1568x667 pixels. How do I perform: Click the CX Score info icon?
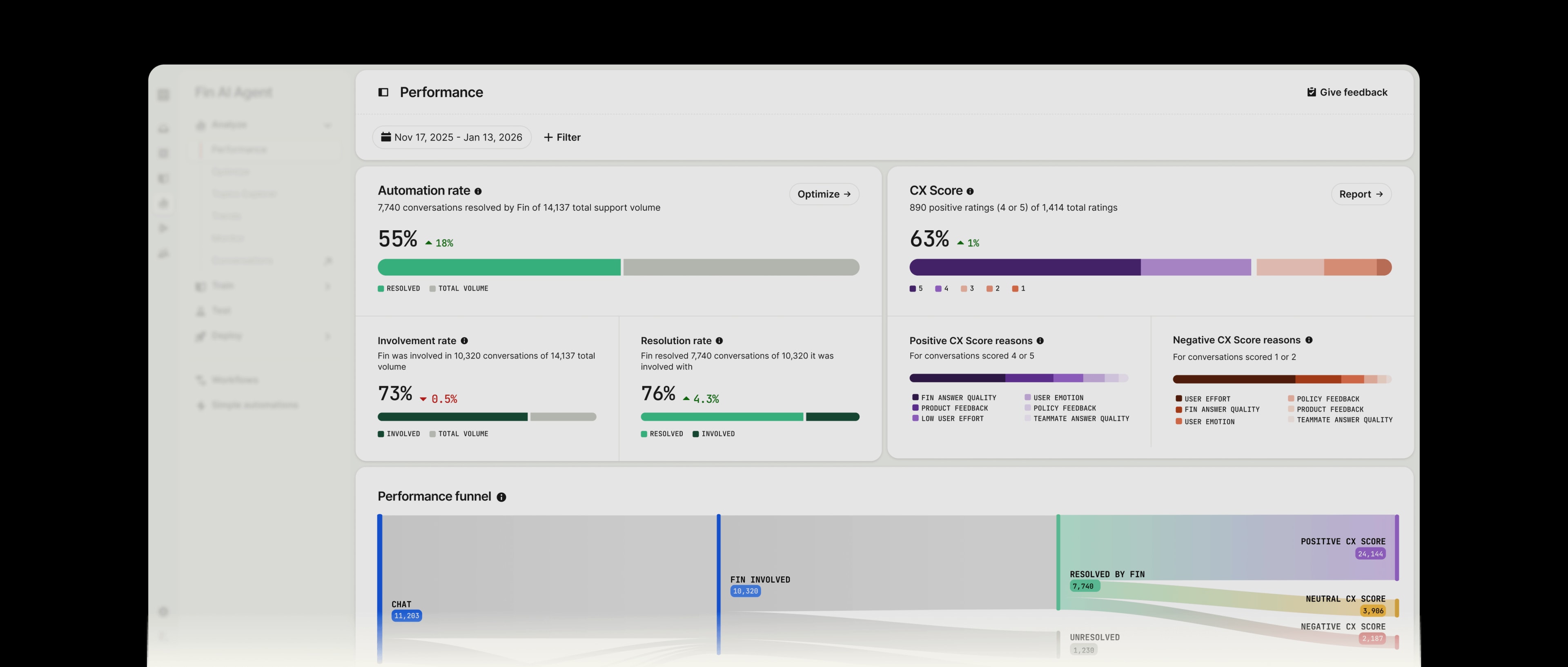coord(970,191)
